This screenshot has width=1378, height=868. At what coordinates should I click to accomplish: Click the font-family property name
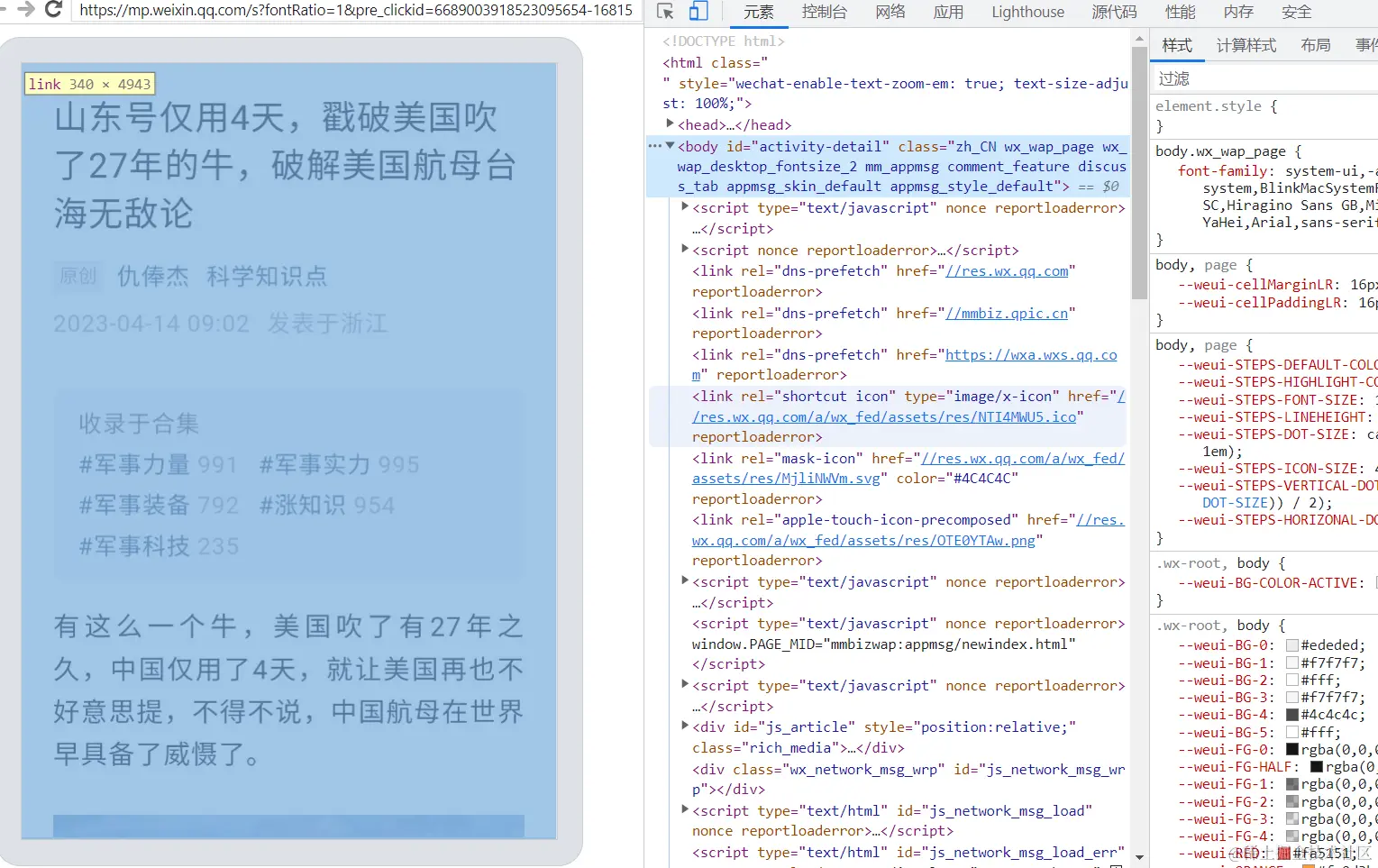pyautogui.click(x=1224, y=171)
